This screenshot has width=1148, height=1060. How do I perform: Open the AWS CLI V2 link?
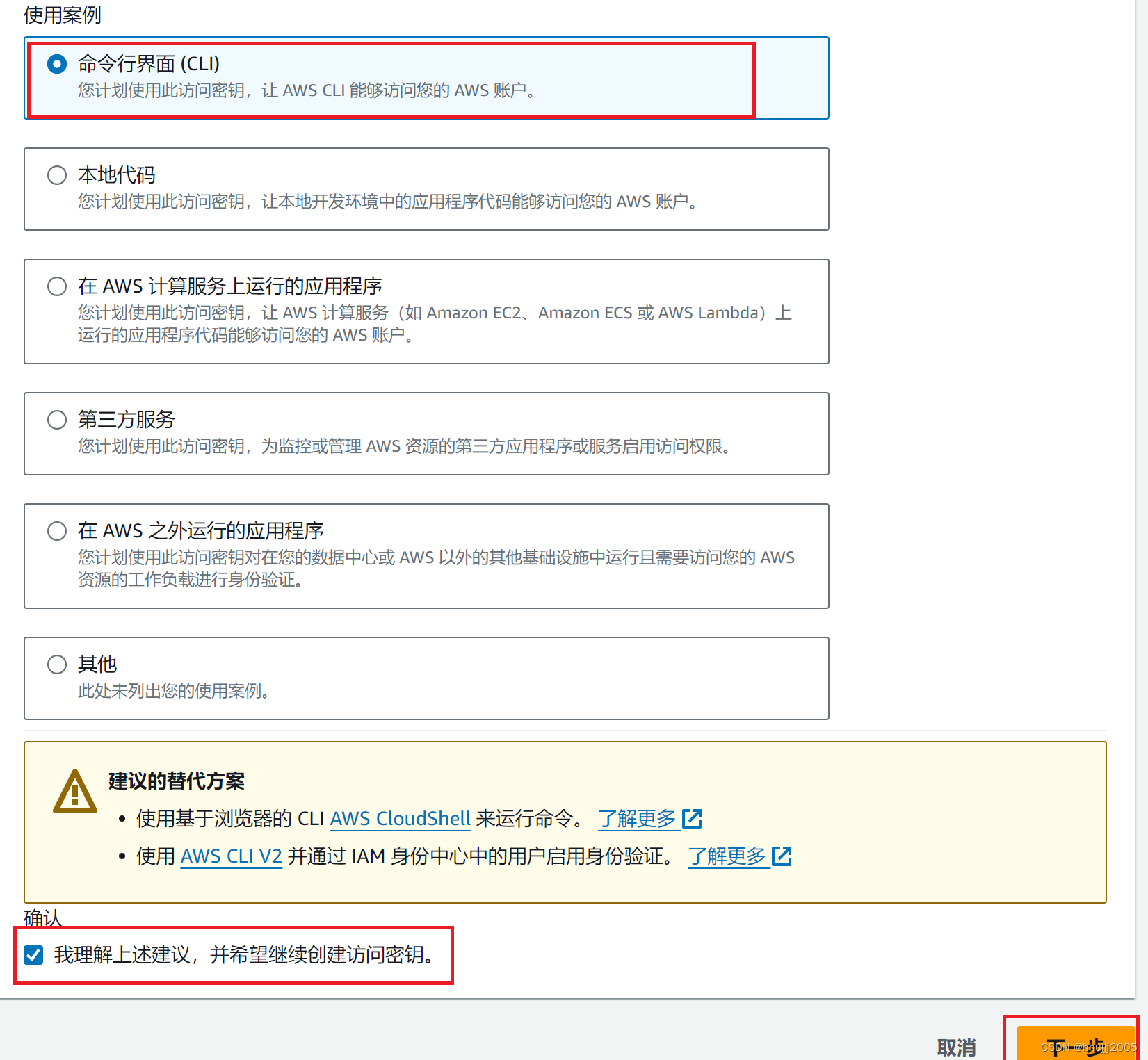coord(231,856)
